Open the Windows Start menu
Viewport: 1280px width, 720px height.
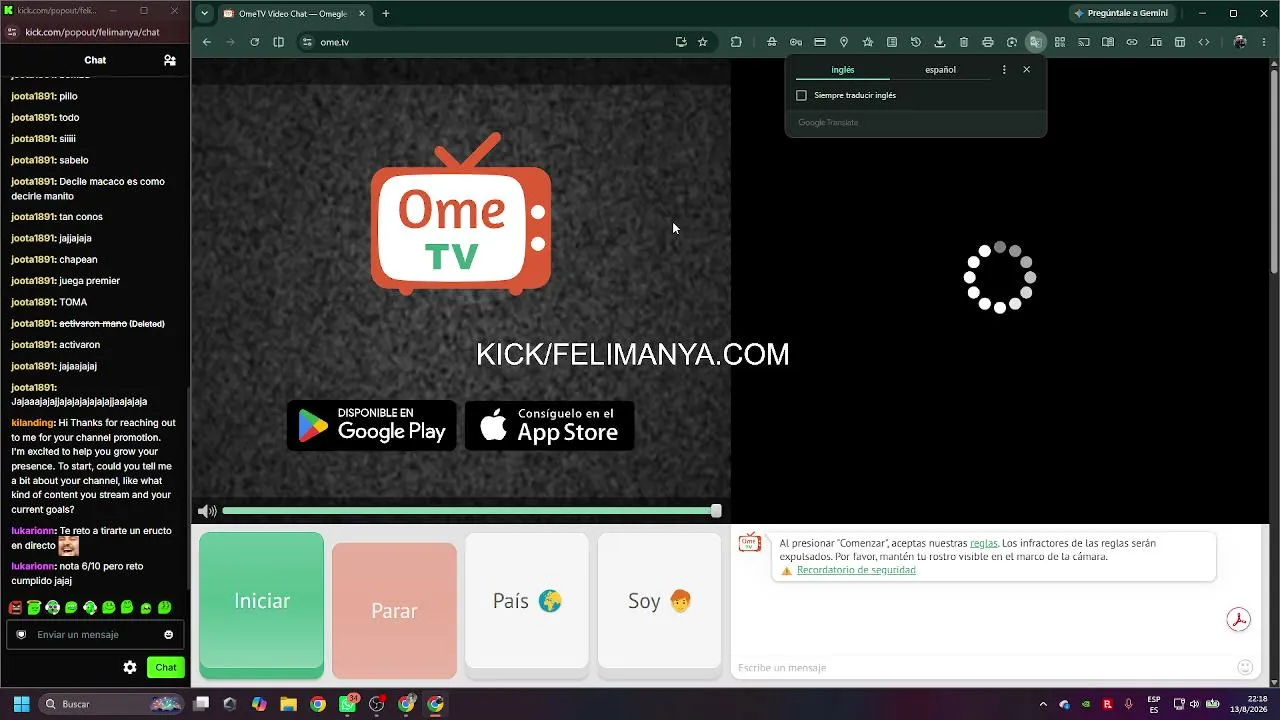(21, 704)
